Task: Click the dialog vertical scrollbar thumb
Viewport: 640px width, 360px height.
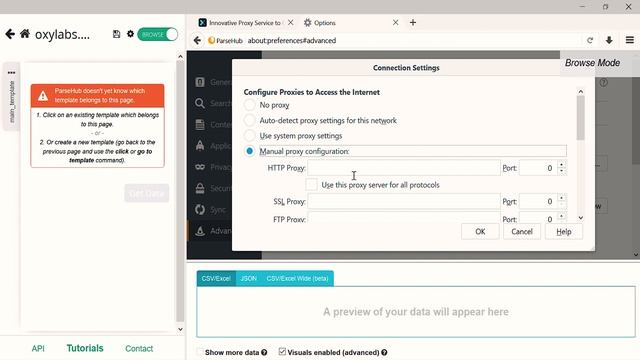Action: pos(580,118)
